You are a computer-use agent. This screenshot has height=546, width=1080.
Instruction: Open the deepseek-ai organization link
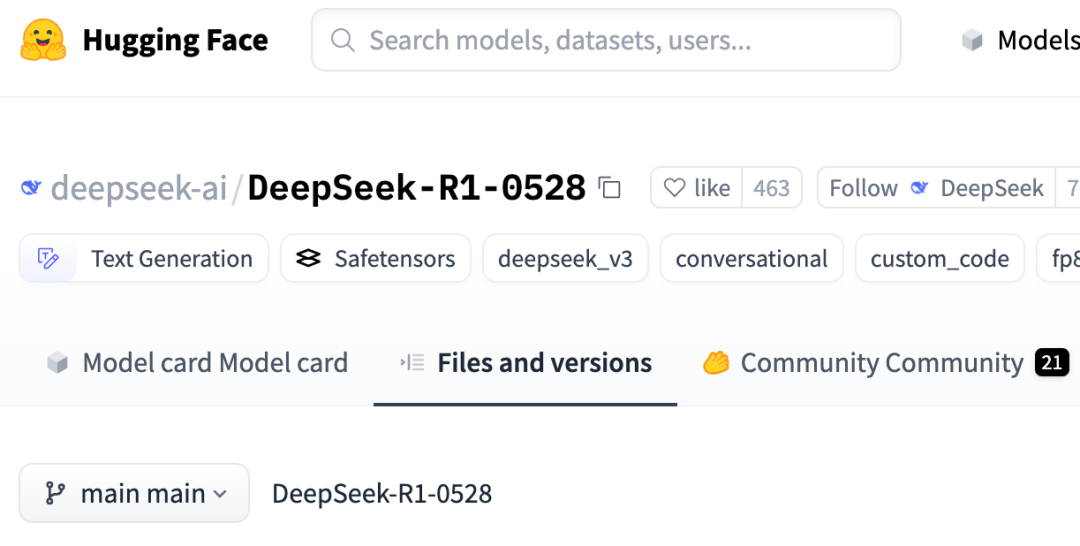[x=138, y=188]
